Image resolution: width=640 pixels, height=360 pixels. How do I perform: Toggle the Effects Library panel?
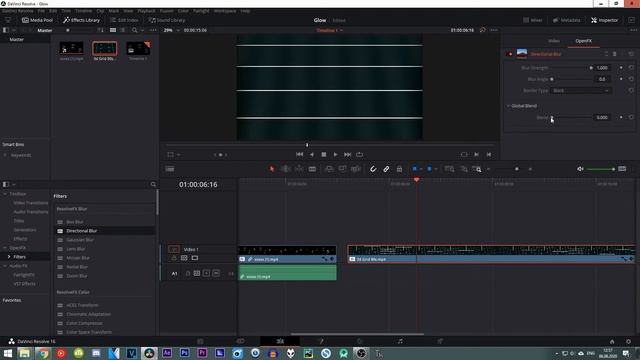coord(81,20)
